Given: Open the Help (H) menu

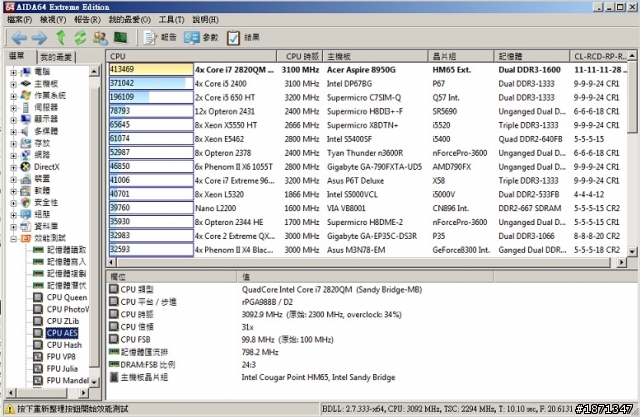Looking at the screenshot, I should 205,20.
